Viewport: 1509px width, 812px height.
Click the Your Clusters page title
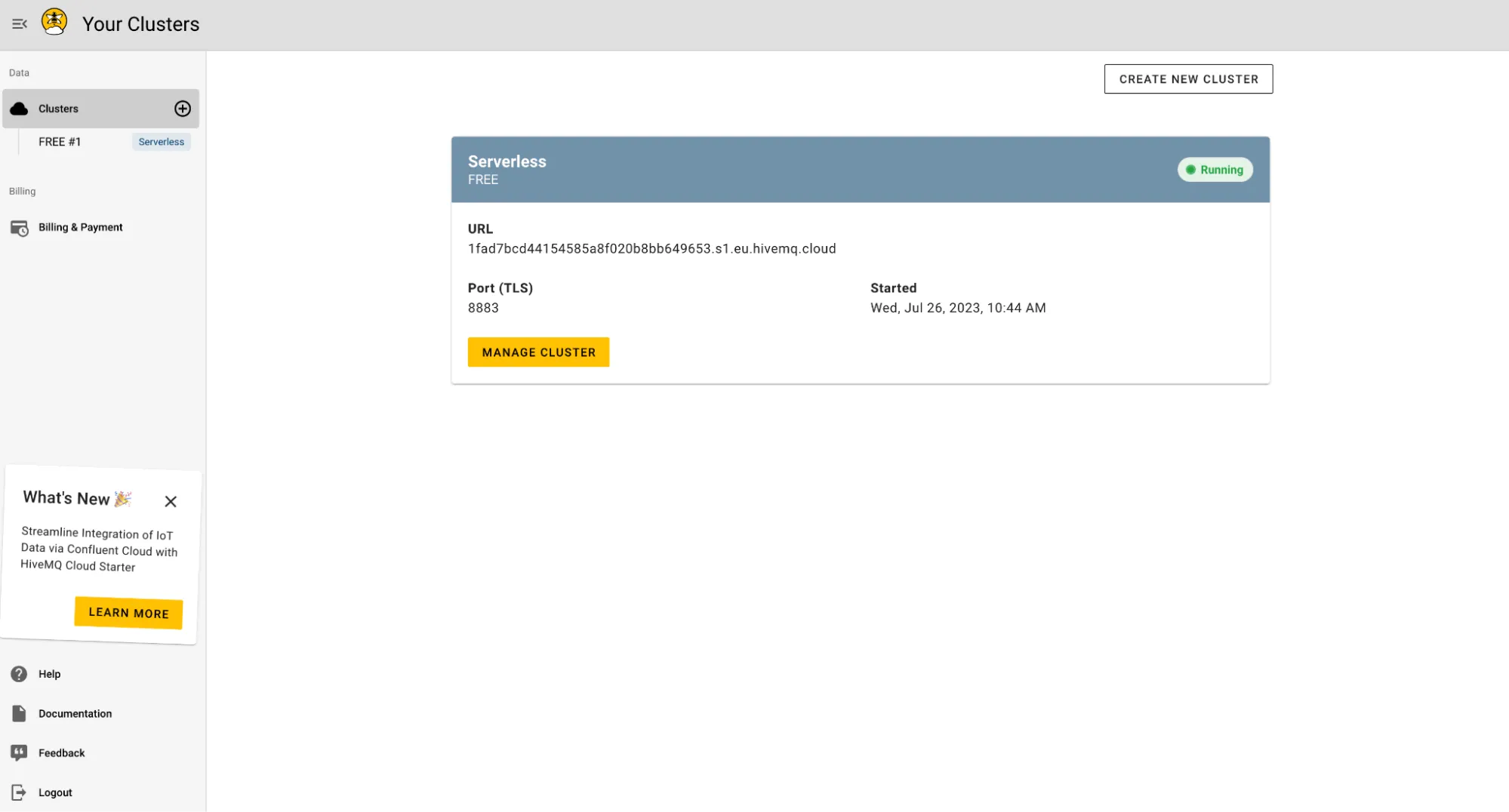[140, 24]
